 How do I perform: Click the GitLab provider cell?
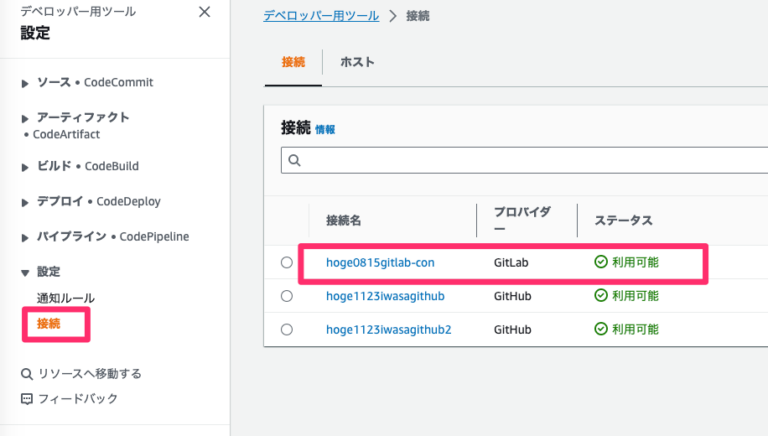(511, 263)
